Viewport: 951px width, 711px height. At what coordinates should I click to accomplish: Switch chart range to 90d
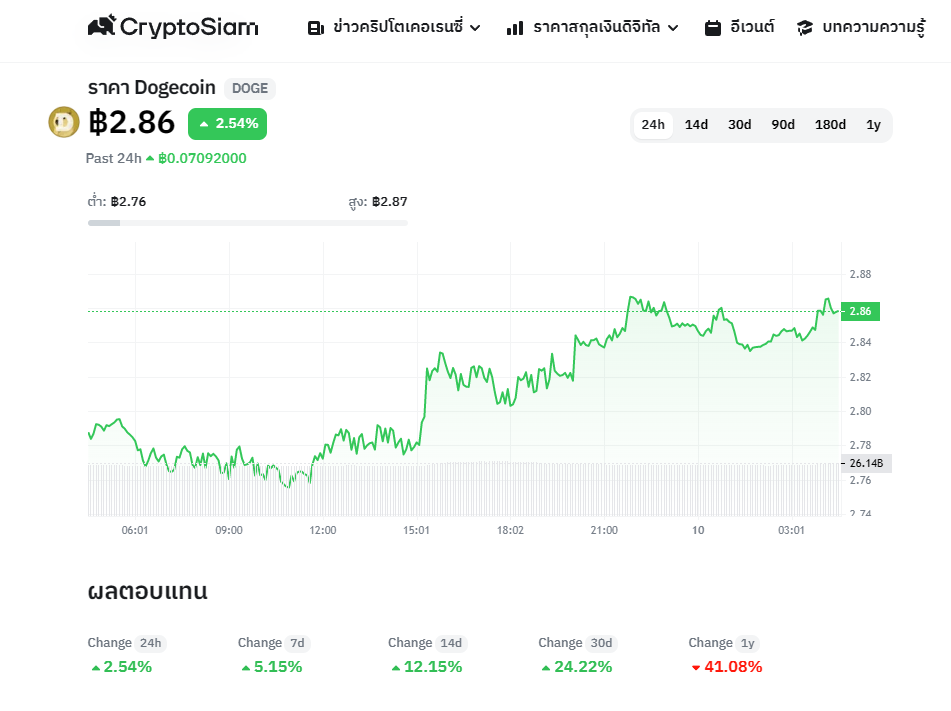(783, 125)
